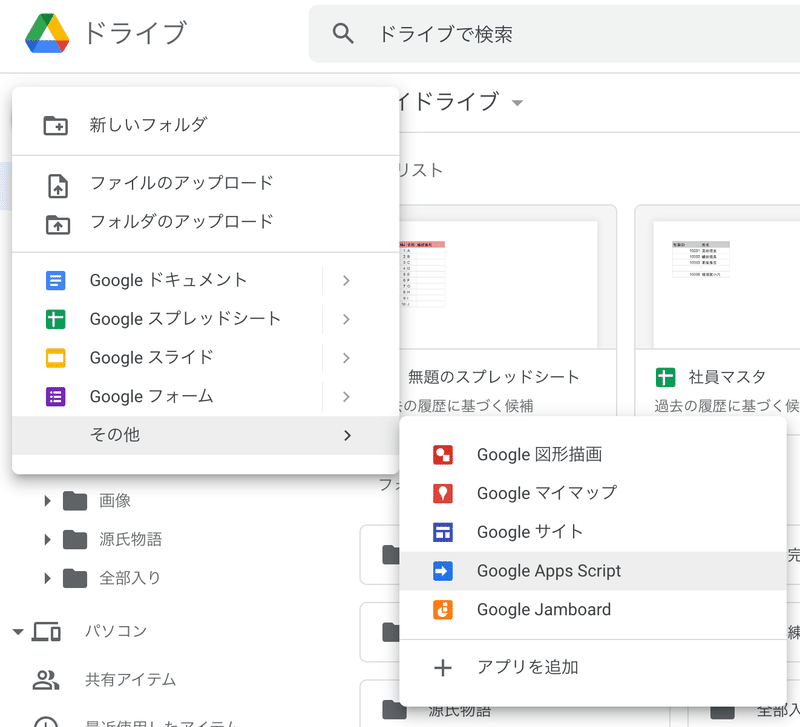Click the Jamboard orange icon
Image resolution: width=800 pixels, height=727 pixels.
443,610
